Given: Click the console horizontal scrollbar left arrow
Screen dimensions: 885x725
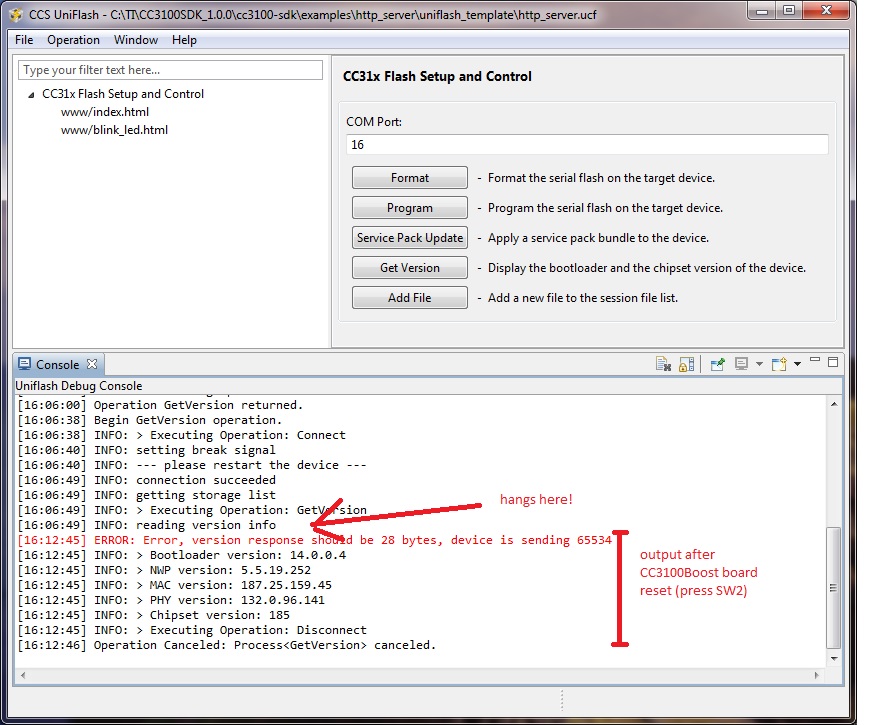Looking at the screenshot, I should (x=23, y=675).
